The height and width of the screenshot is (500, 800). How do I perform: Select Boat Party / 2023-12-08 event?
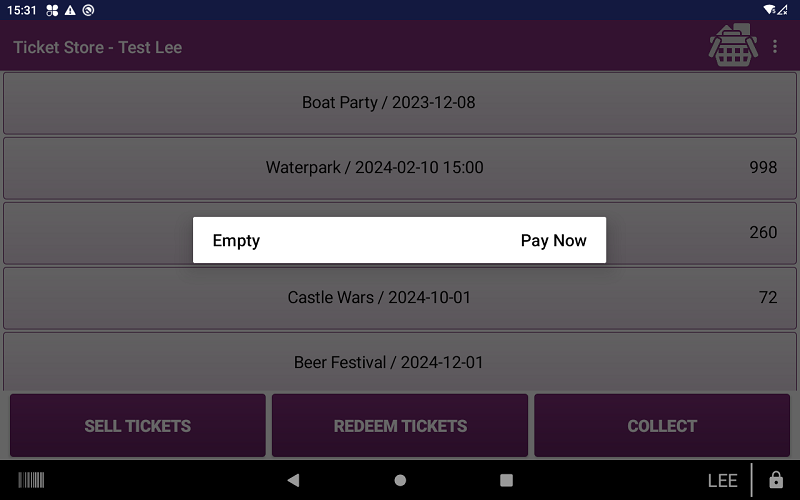point(400,103)
